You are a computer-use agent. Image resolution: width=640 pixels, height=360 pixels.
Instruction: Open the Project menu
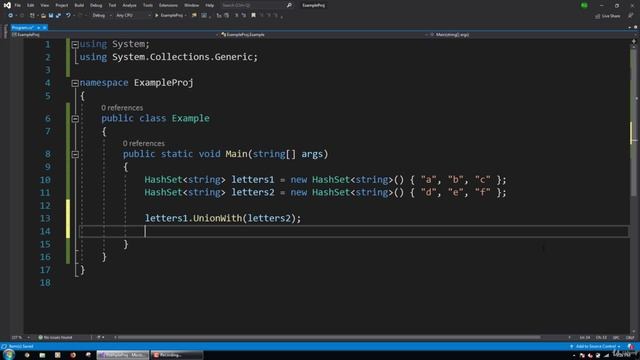coord(62,5)
